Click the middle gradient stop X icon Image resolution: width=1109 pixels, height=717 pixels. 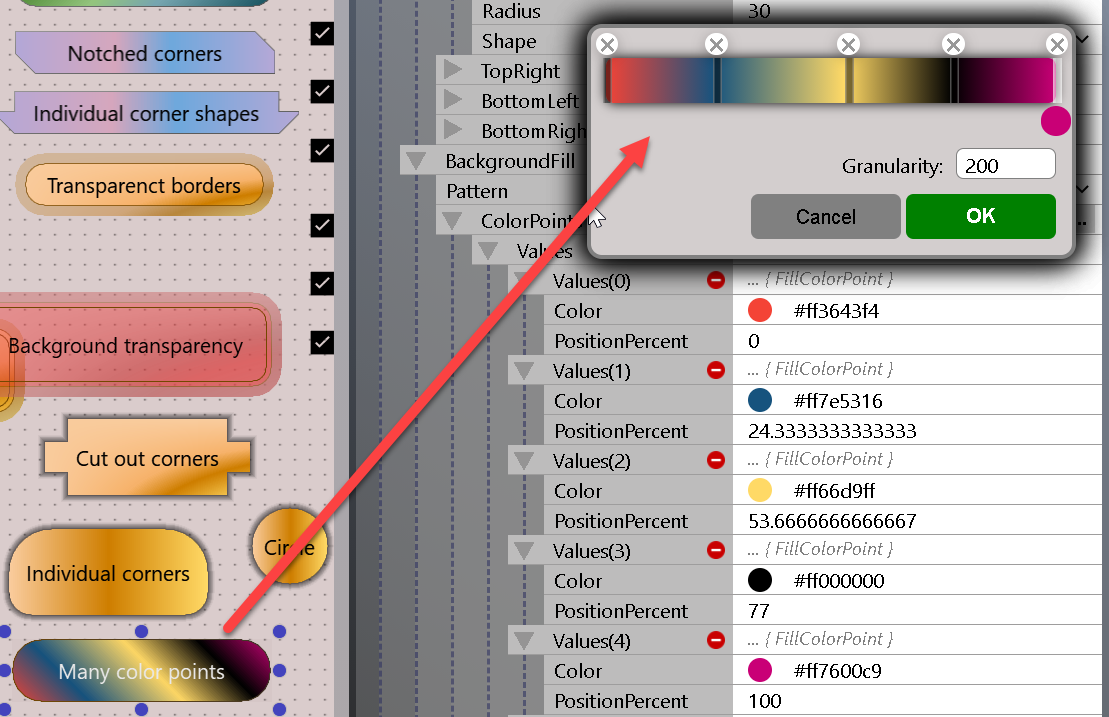[848, 44]
